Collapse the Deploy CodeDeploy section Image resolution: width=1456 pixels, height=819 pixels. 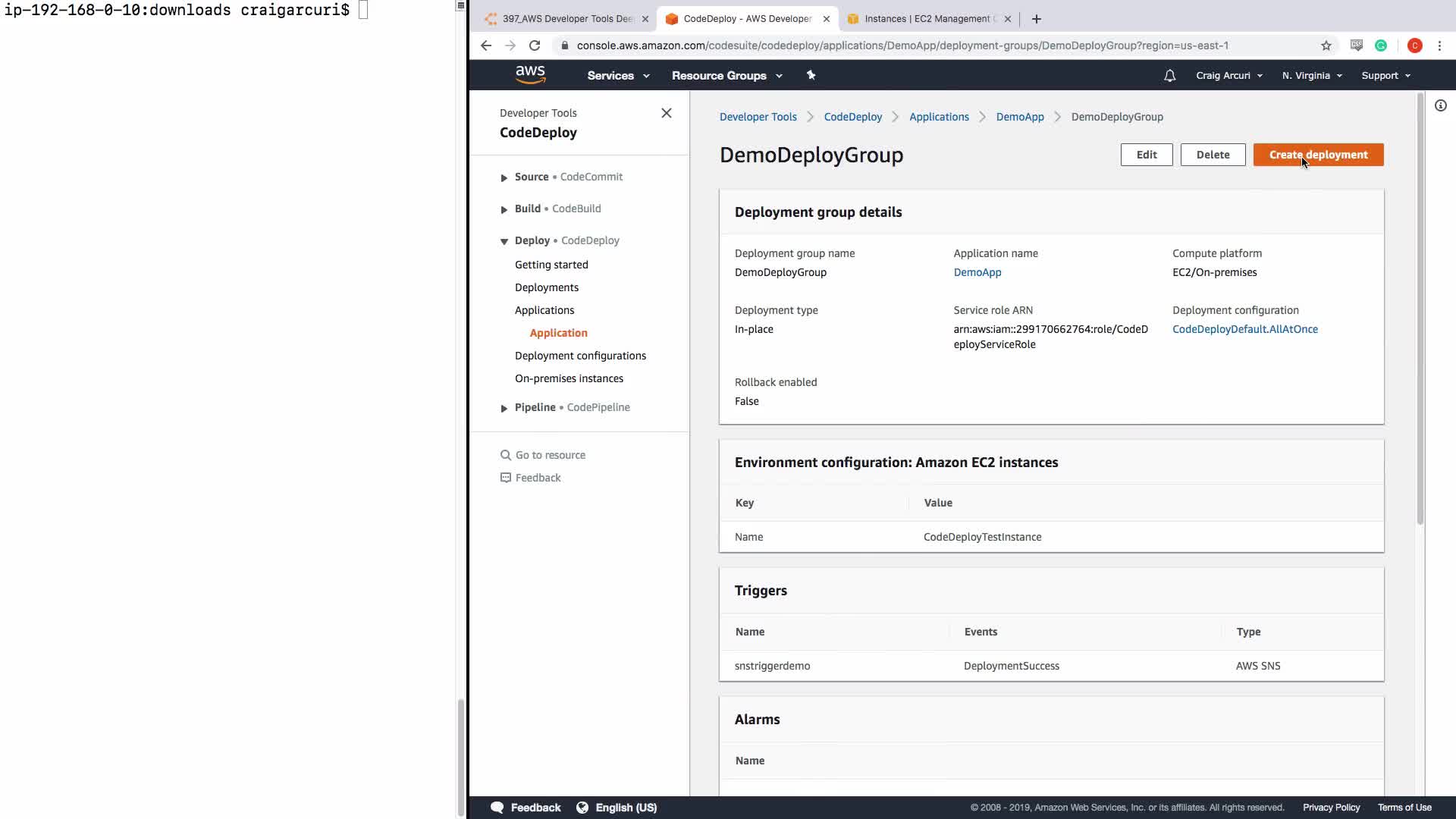pyautogui.click(x=504, y=241)
